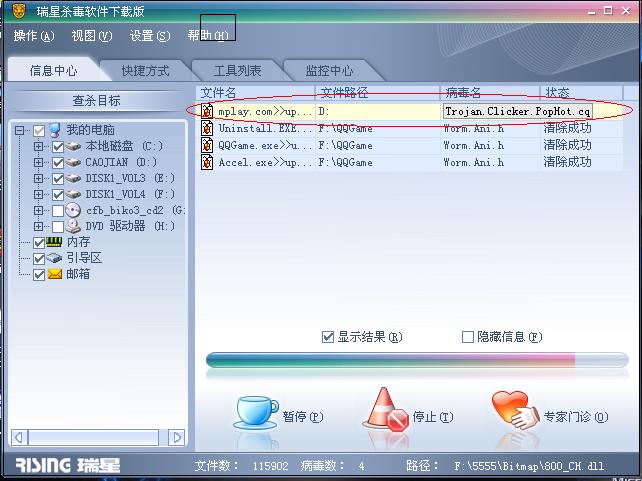642x481 pixels.
Task: Uncheck DISK1_VOL3 E: checkbox
Action: [x=58, y=178]
